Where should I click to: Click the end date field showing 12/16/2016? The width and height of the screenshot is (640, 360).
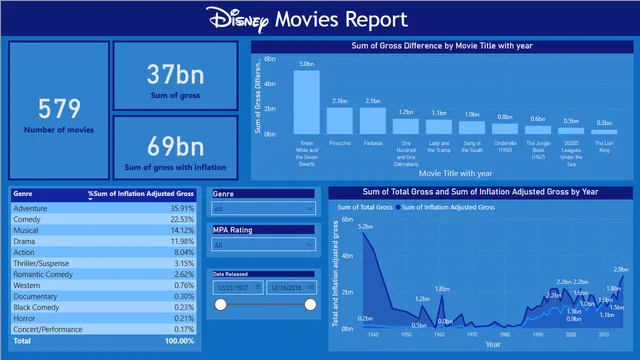click(x=291, y=287)
